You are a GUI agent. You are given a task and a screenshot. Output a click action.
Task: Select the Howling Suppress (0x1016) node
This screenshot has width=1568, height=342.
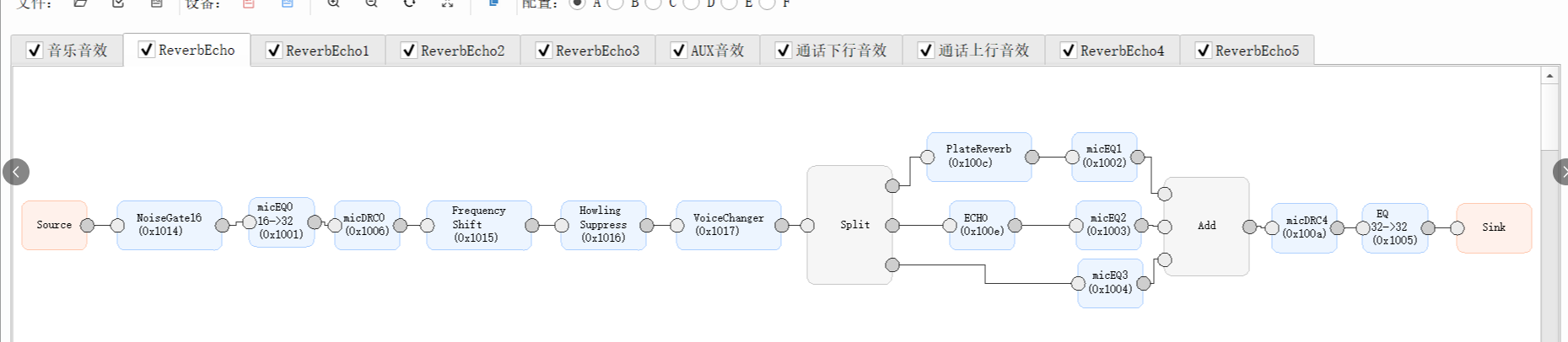pyautogui.click(x=603, y=225)
